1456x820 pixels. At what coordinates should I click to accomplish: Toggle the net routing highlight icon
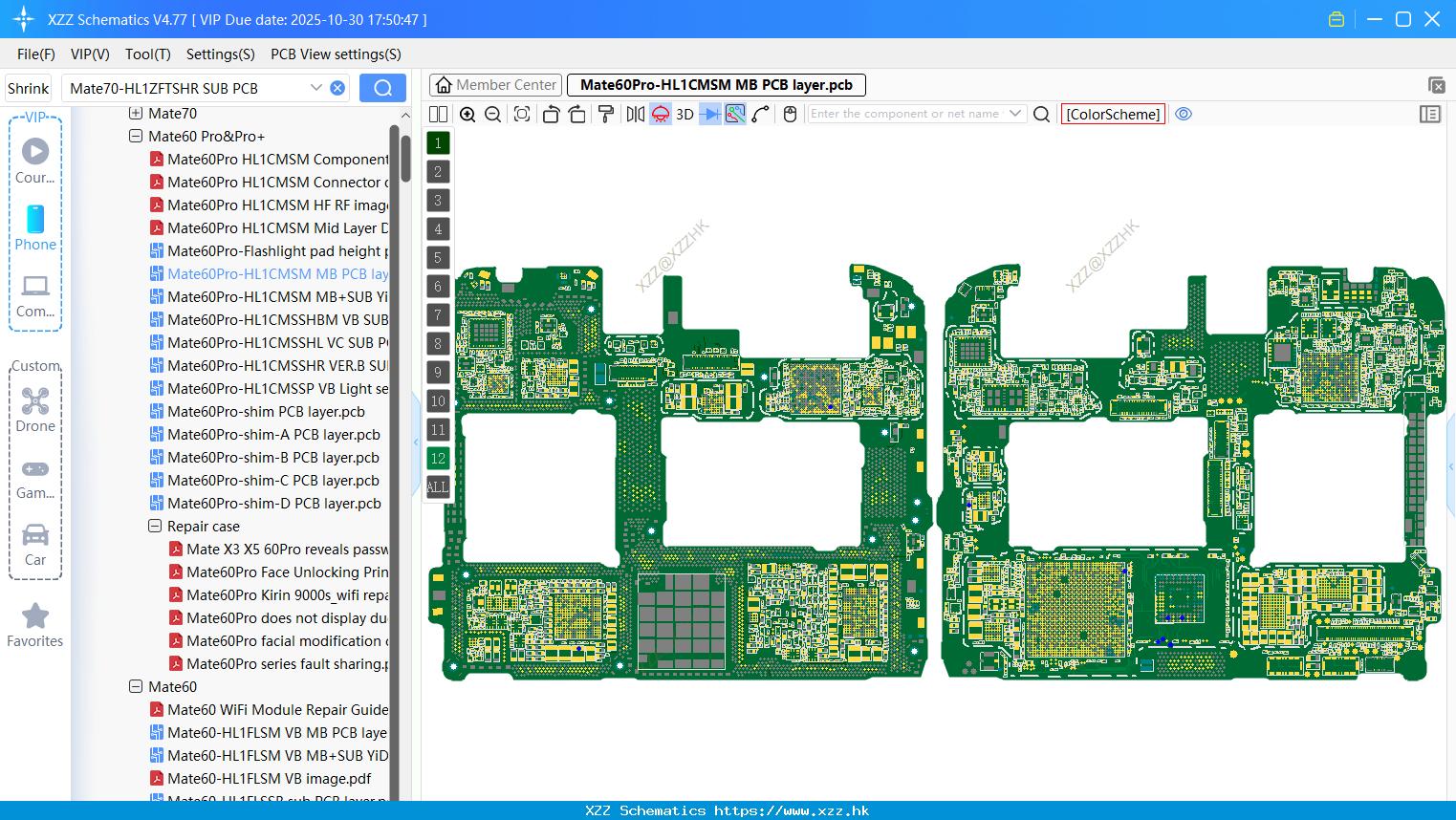coord(735,114)
